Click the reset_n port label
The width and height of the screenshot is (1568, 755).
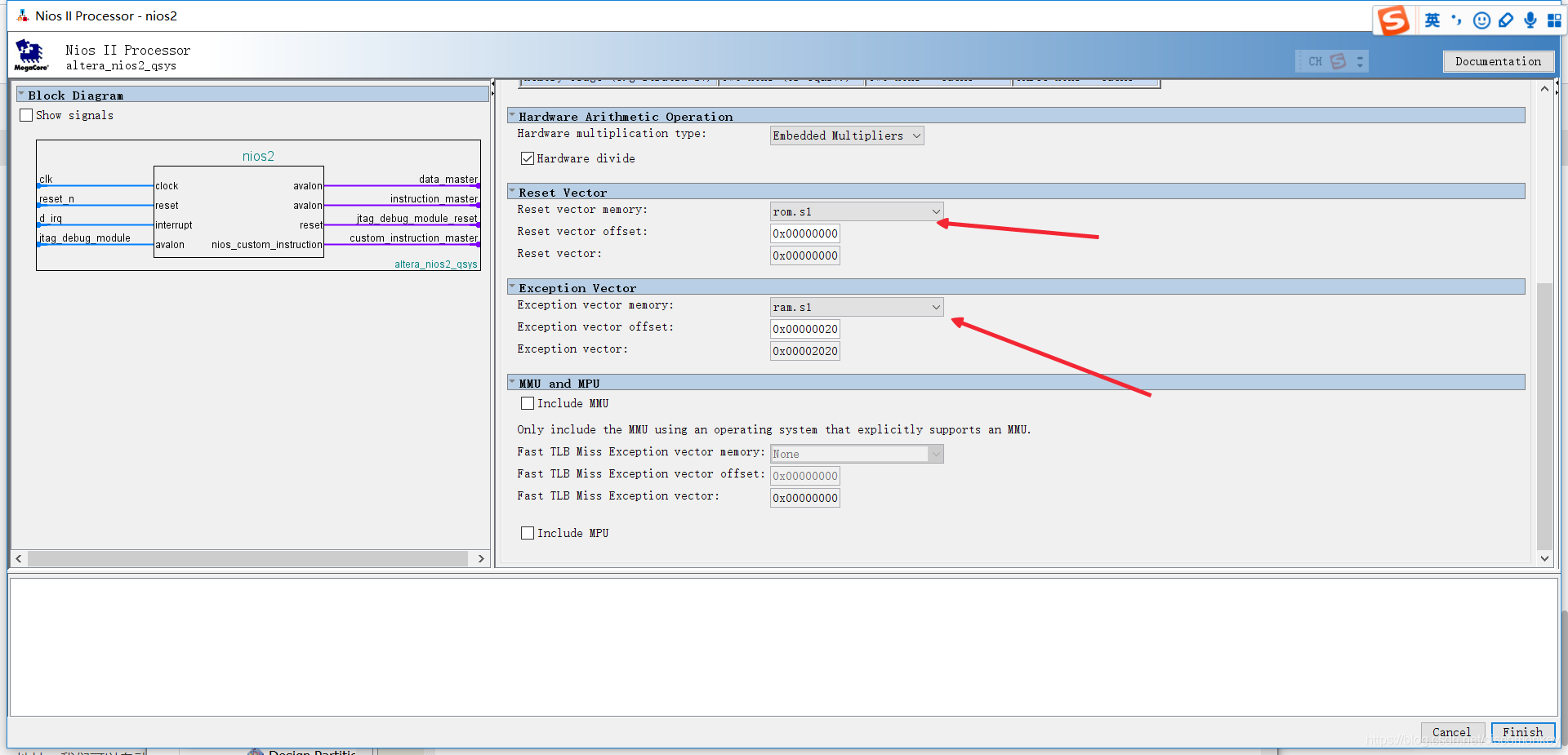56,199
